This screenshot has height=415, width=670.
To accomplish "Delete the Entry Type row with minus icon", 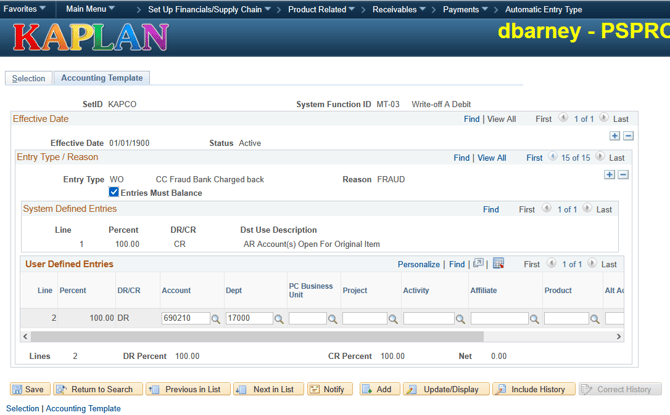I will [623, 175].
